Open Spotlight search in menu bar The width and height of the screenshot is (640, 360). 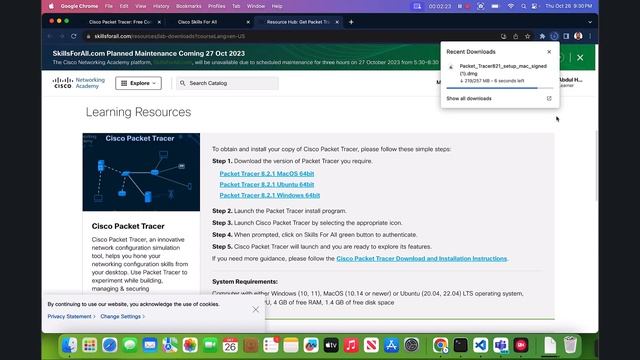pyautogui.click(x=523, y=6)
